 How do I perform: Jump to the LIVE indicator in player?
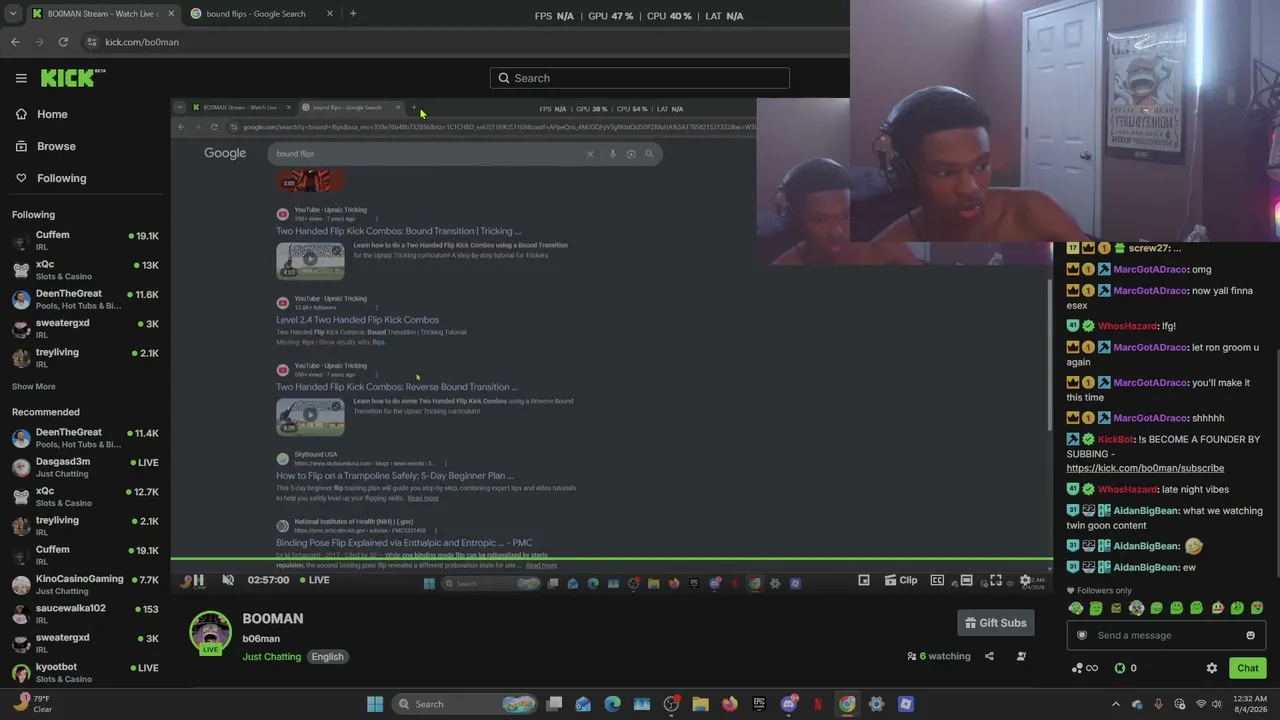coord(314,580)
